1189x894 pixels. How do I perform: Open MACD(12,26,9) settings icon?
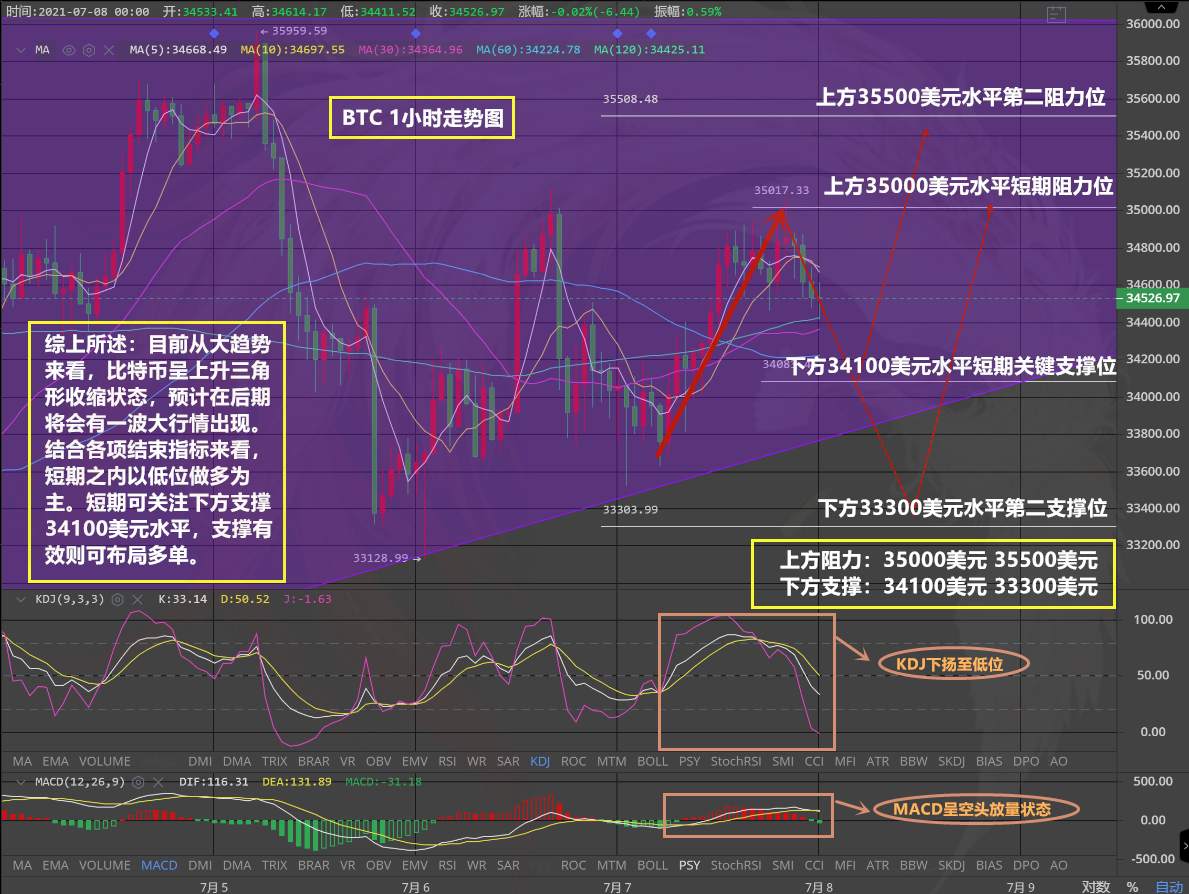[138, 782]
